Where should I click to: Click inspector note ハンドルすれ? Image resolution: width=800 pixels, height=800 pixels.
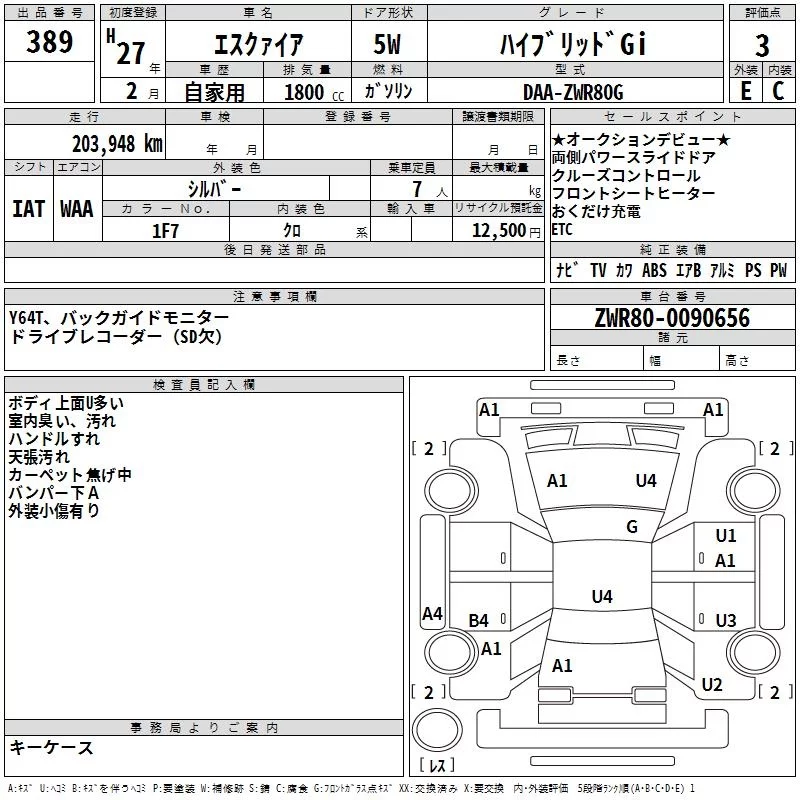pyautogui.click(x=54, y=439)
